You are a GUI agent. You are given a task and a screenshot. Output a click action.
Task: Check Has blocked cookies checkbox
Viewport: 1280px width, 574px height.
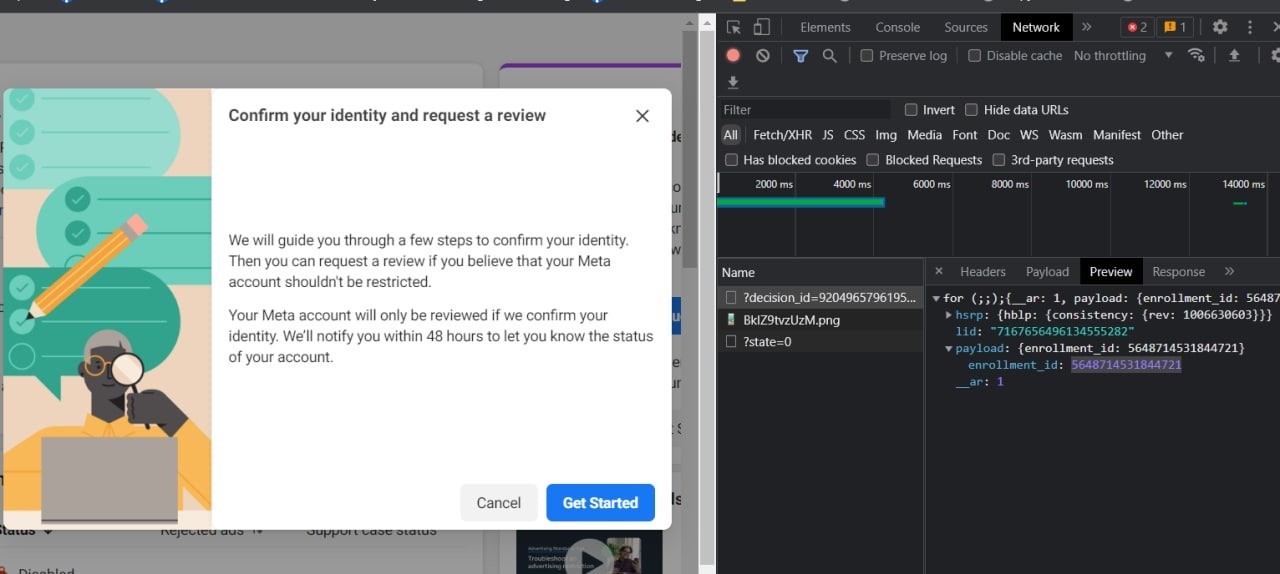pos(731,159)
